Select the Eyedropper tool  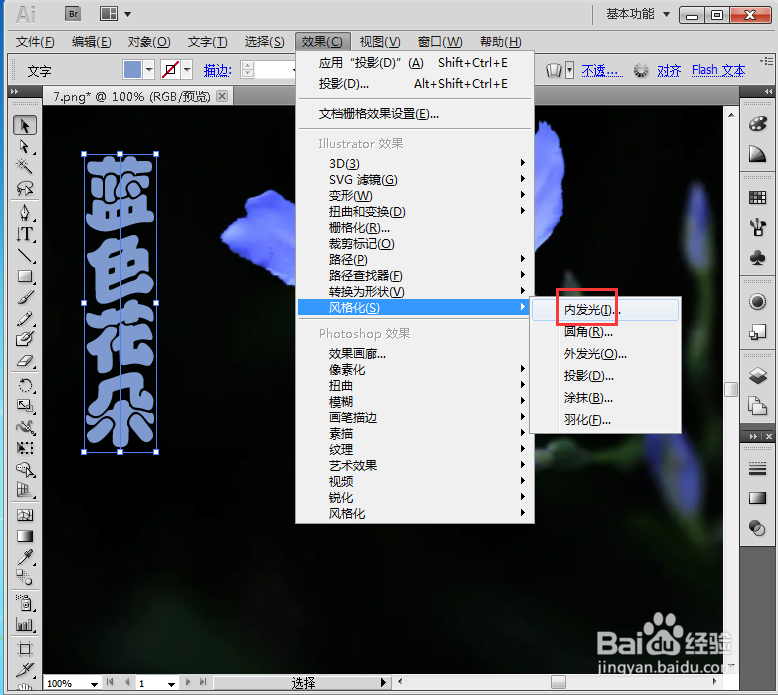click(24, 557)
